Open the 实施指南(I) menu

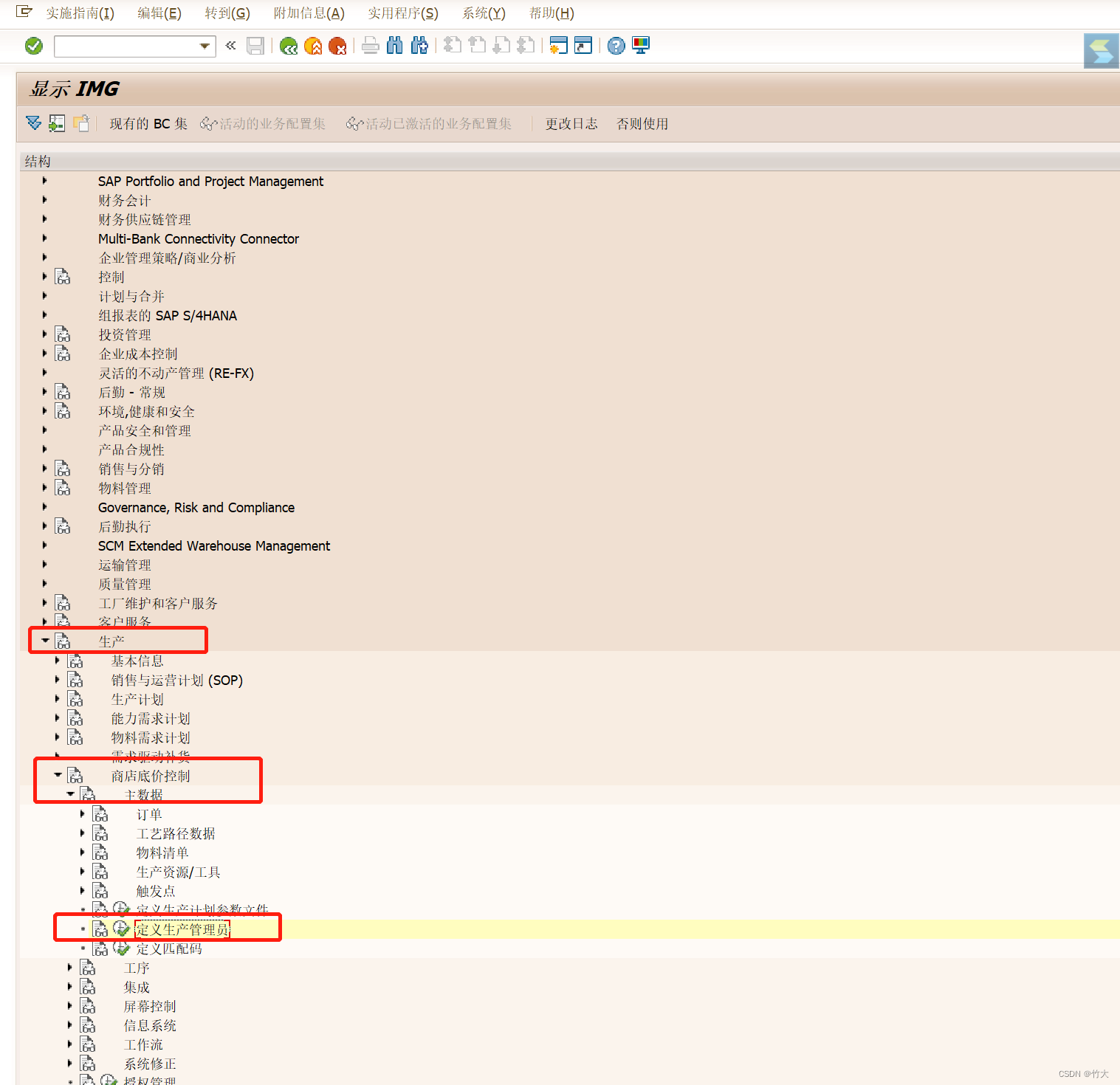tap(80, 13)
